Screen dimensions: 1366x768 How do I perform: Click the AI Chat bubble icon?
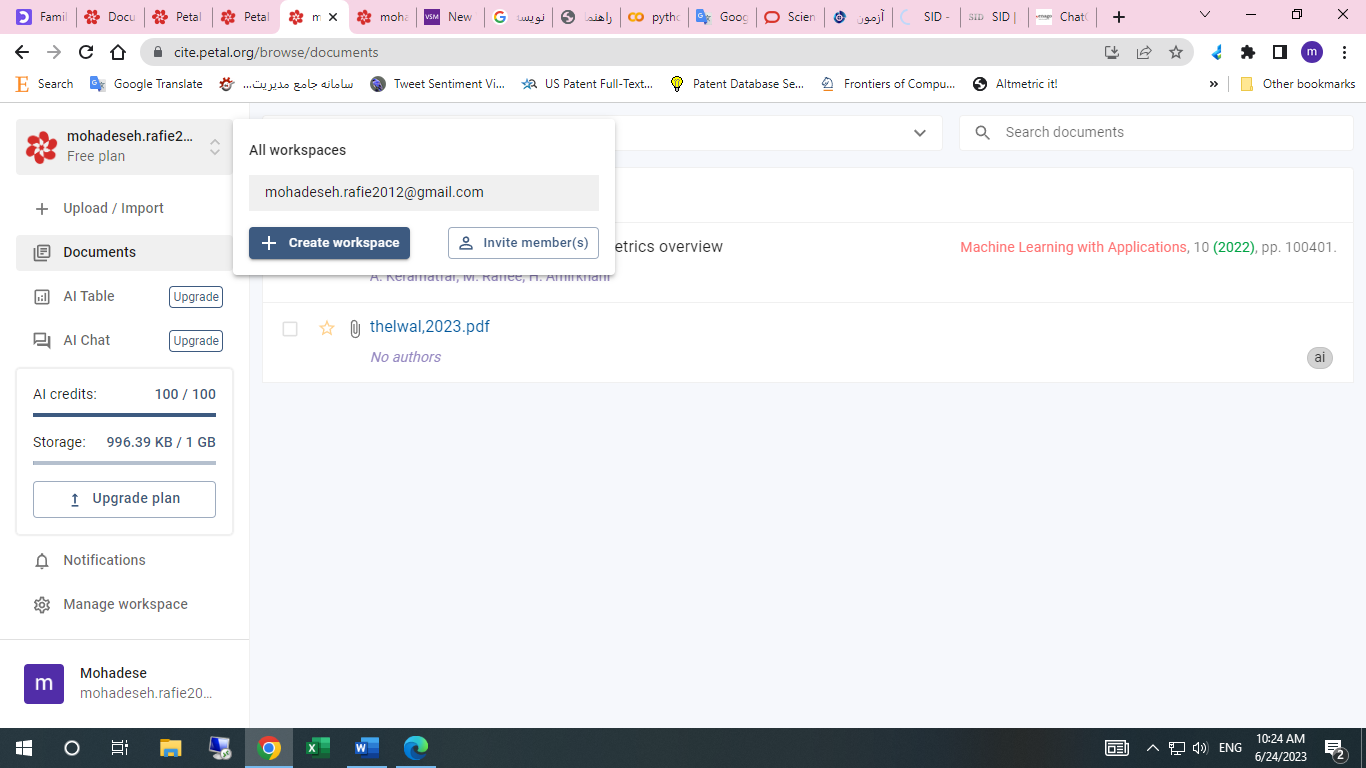(x=42, y=341)
